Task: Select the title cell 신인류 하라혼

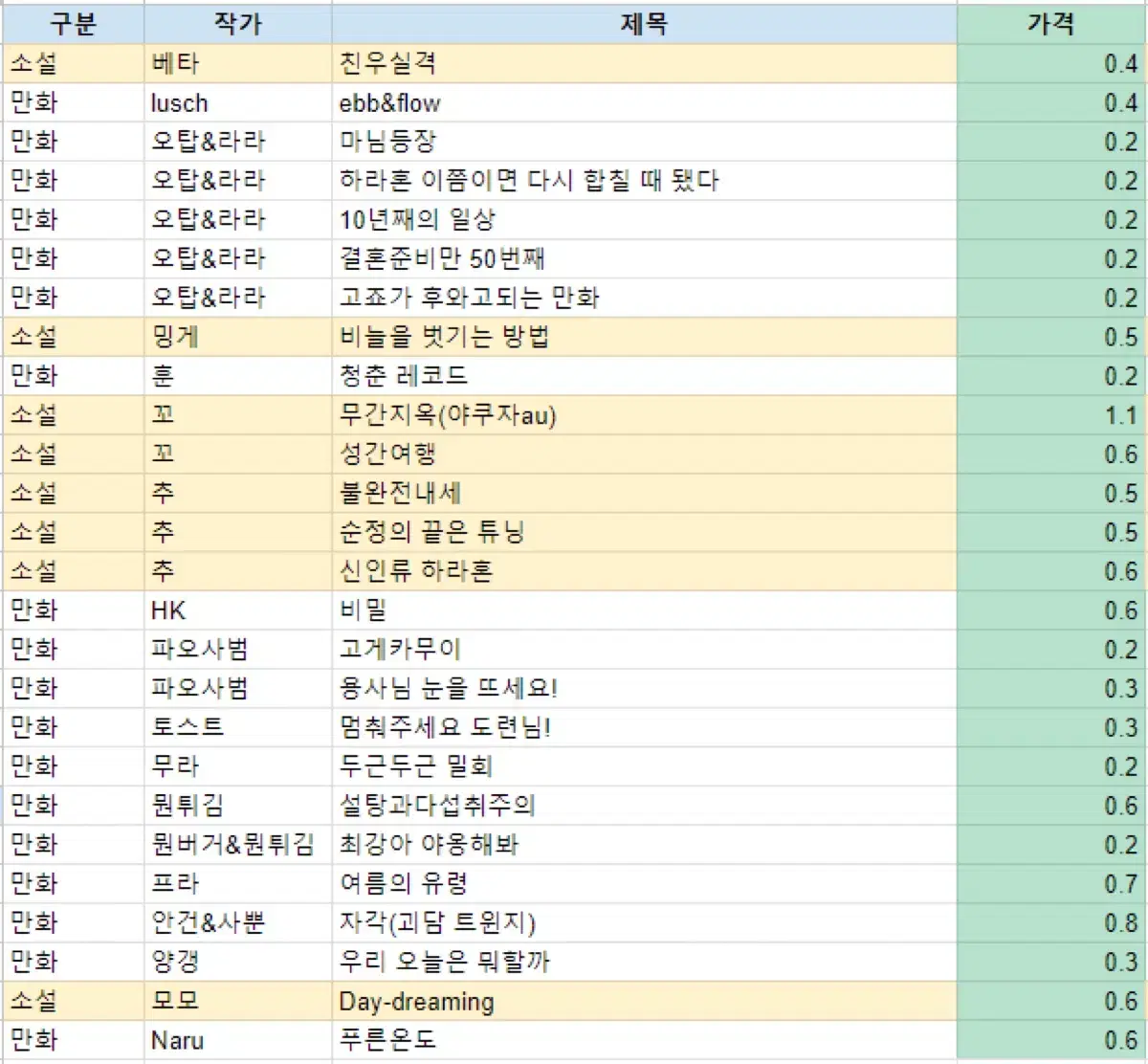Action: tap(644, 571)
